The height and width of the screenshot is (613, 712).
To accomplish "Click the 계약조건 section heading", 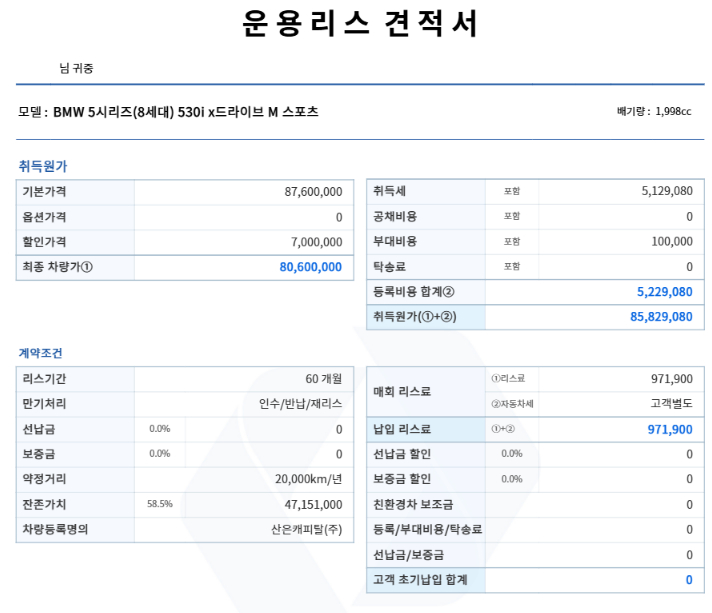I will pyautogui.click(x=42, y=353).
